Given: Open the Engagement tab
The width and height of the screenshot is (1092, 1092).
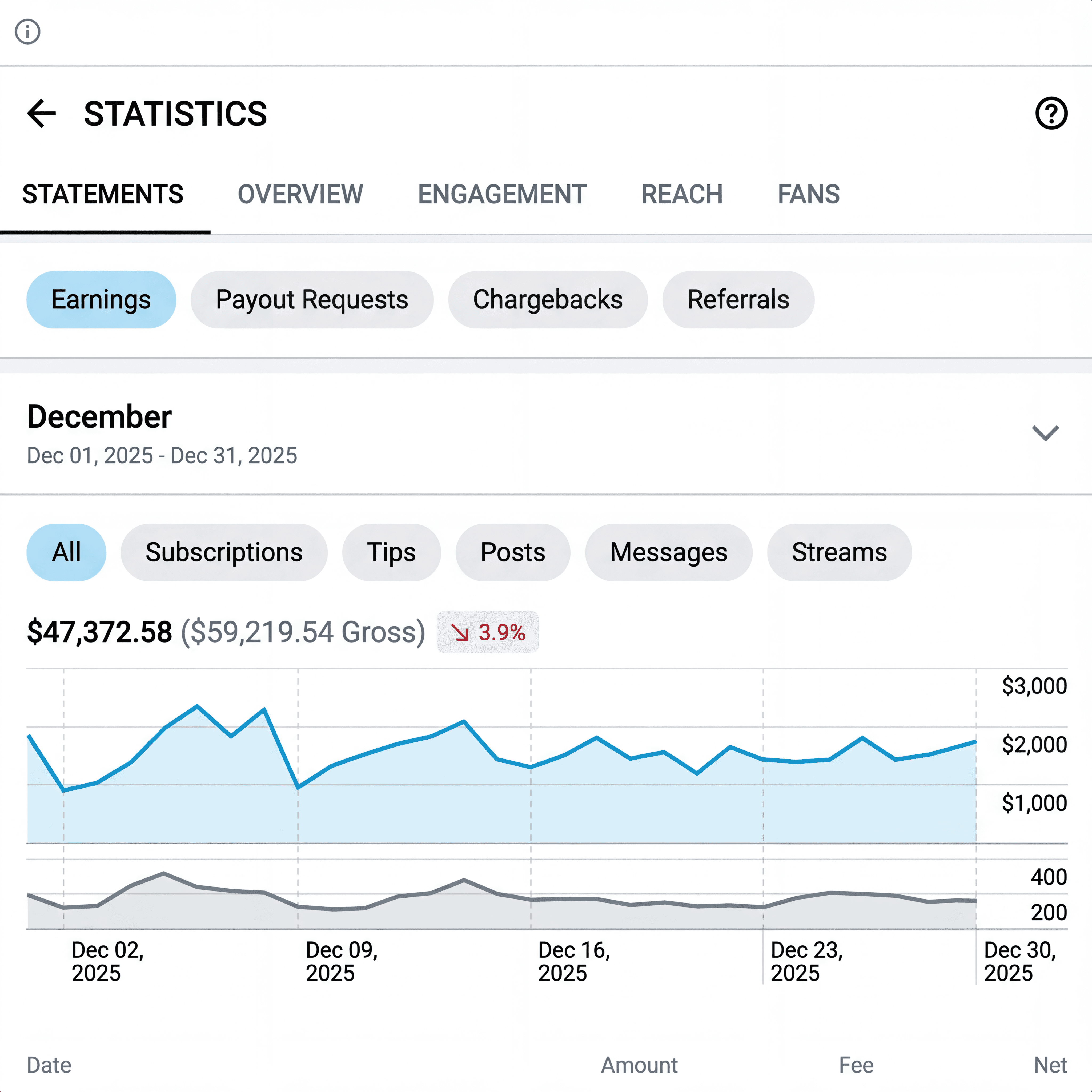Looking at the screenshot, I should [502, 194].
